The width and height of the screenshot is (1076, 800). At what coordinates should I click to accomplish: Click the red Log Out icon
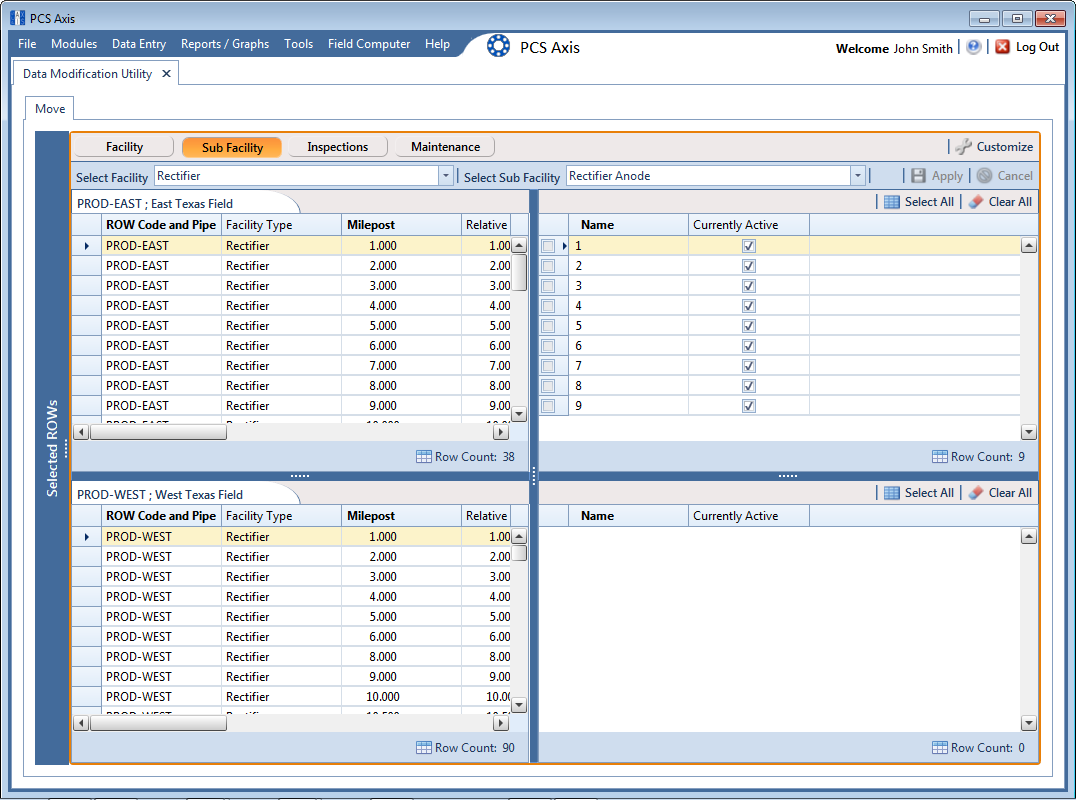(x=1002, y=47)
